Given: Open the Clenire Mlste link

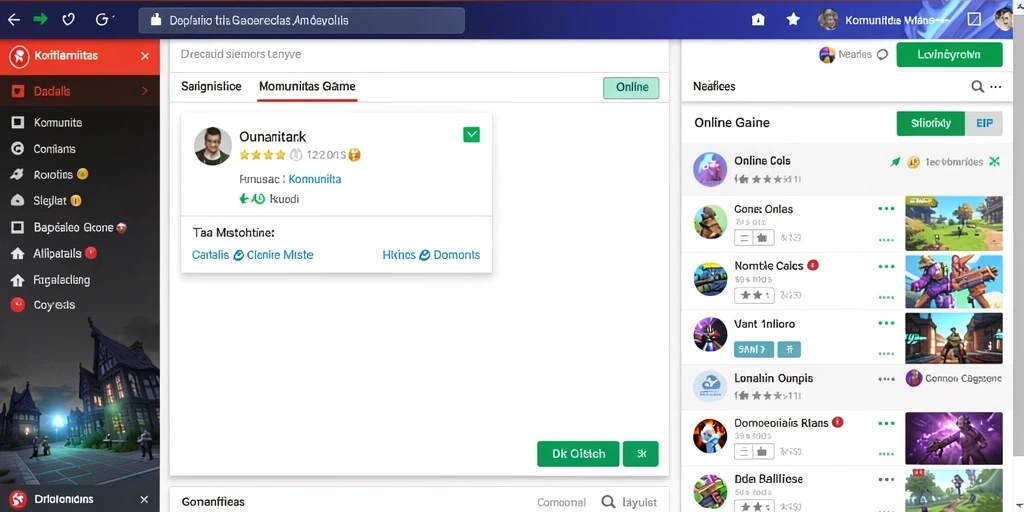Looking at the screenshot, I should [x=272, y=255].
